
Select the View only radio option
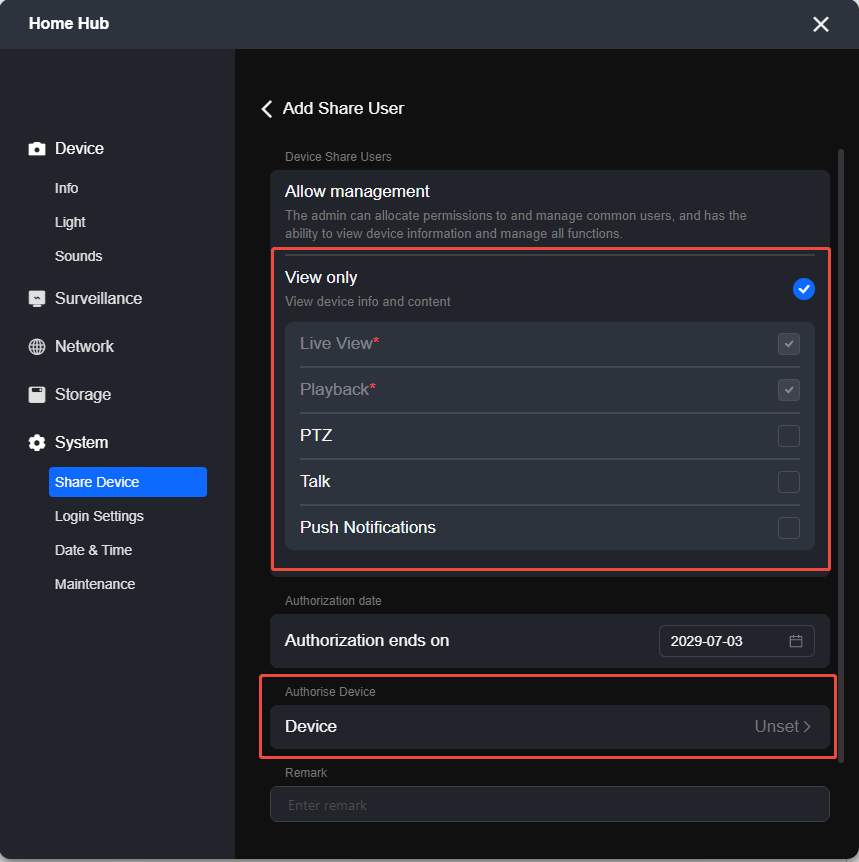[x=803, y=289]
